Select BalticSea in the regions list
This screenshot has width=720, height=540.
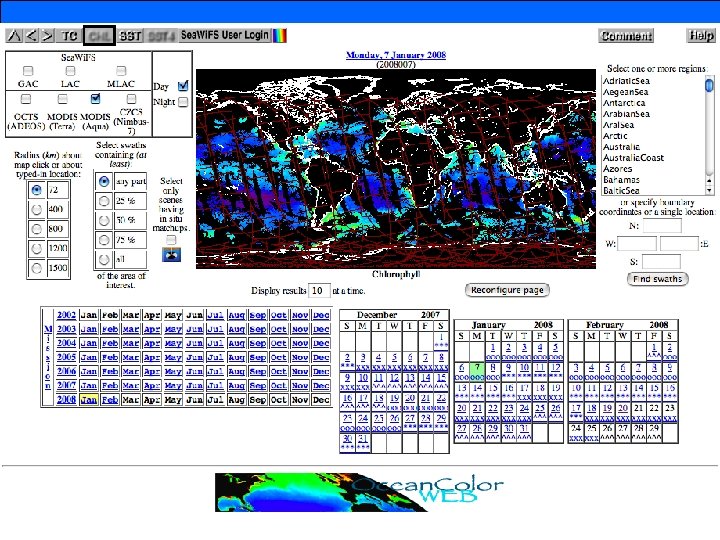pos(621,191)
